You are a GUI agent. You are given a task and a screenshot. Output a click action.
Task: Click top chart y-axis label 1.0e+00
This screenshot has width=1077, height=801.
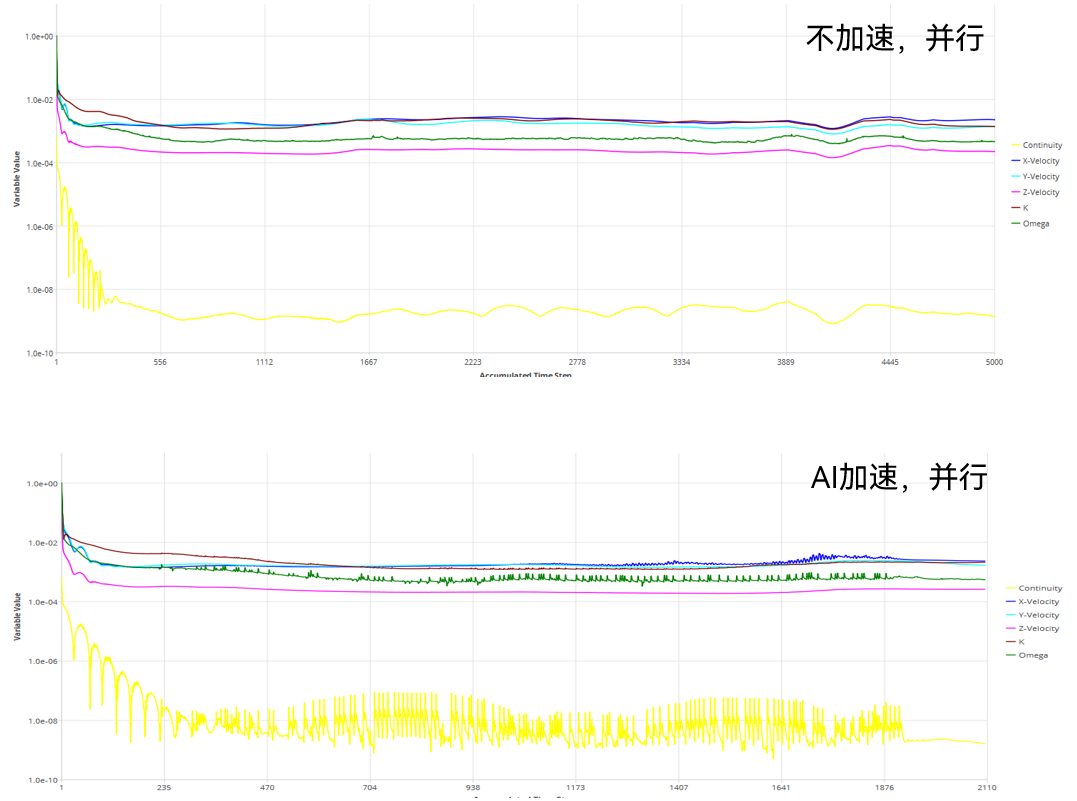click(x=39, y=36)
